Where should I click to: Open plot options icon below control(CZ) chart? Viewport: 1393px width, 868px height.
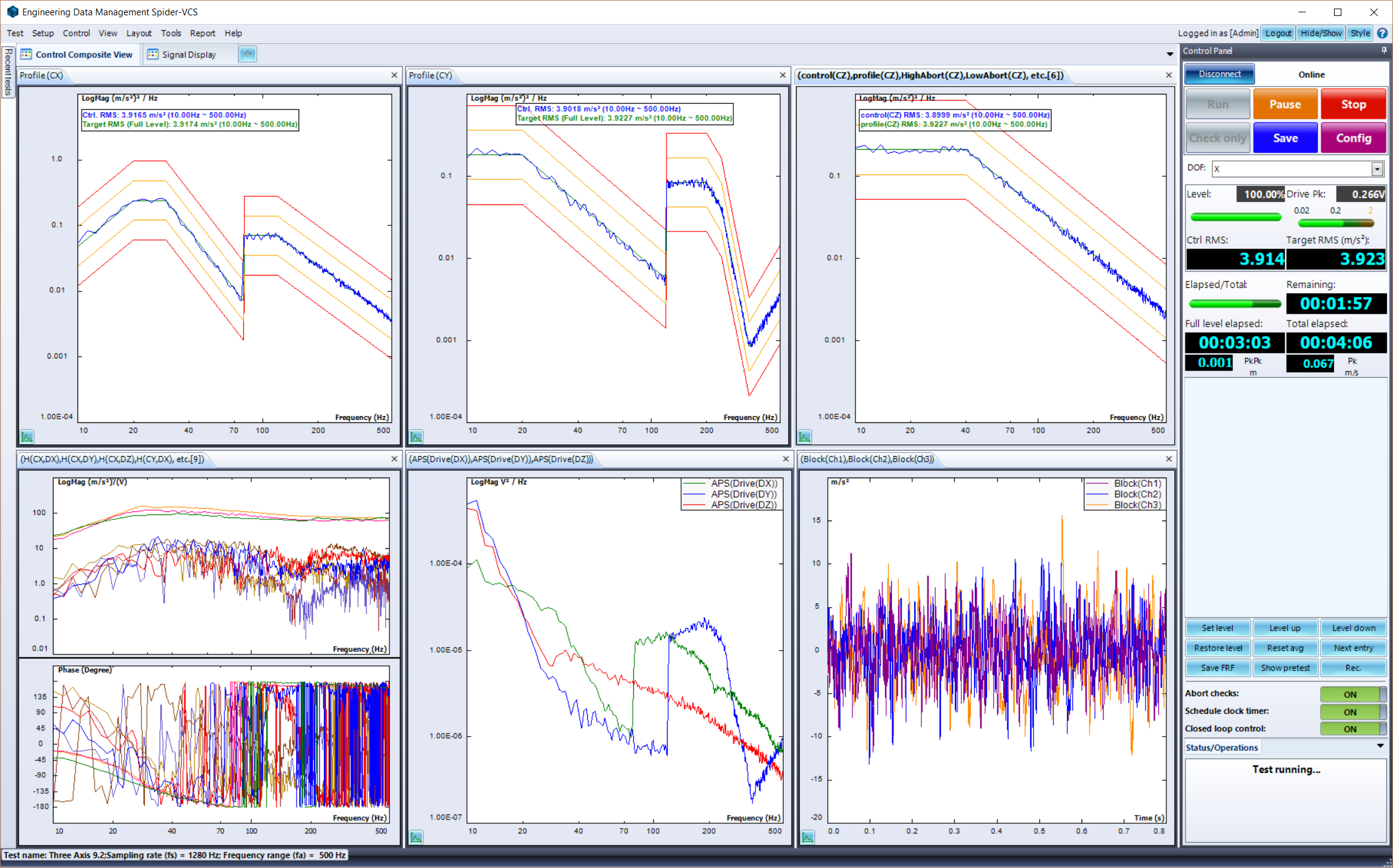point(805,436)
